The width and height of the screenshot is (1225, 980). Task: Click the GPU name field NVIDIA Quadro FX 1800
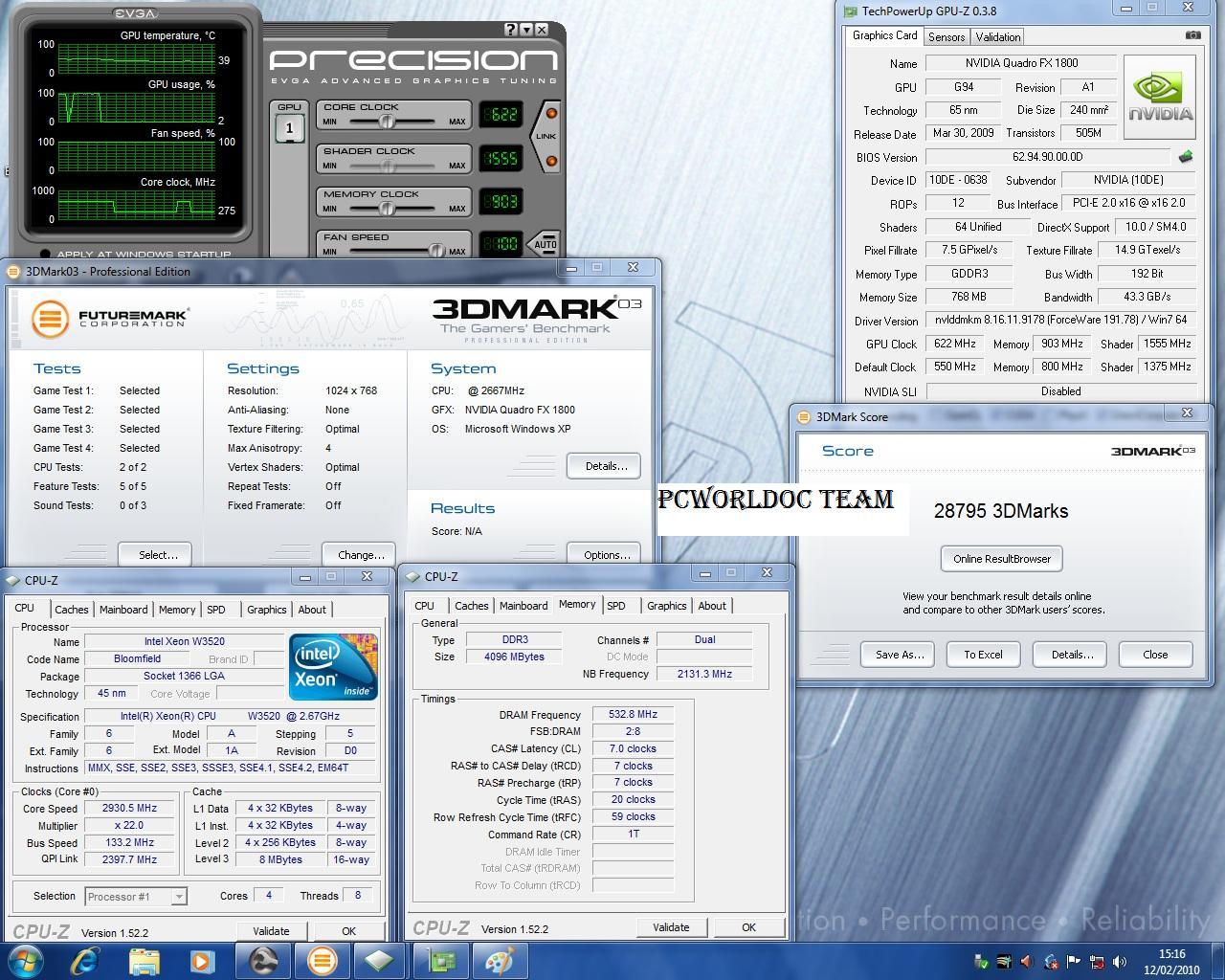coord(1021,63)
